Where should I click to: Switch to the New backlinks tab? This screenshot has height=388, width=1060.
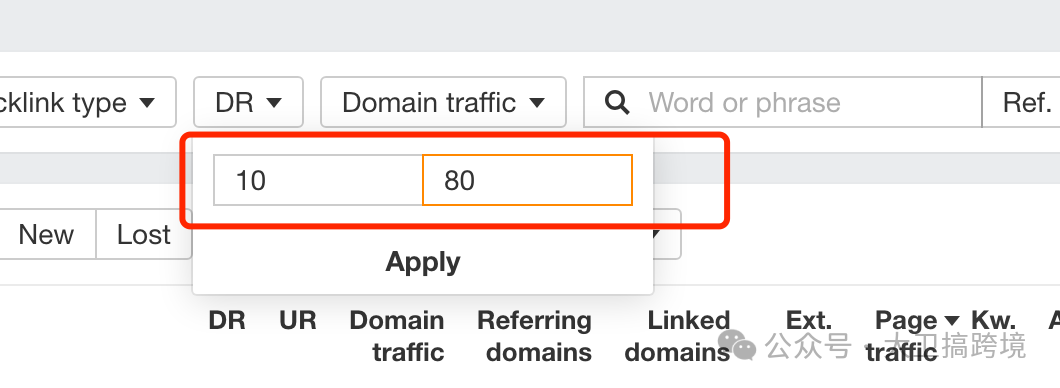47,235
